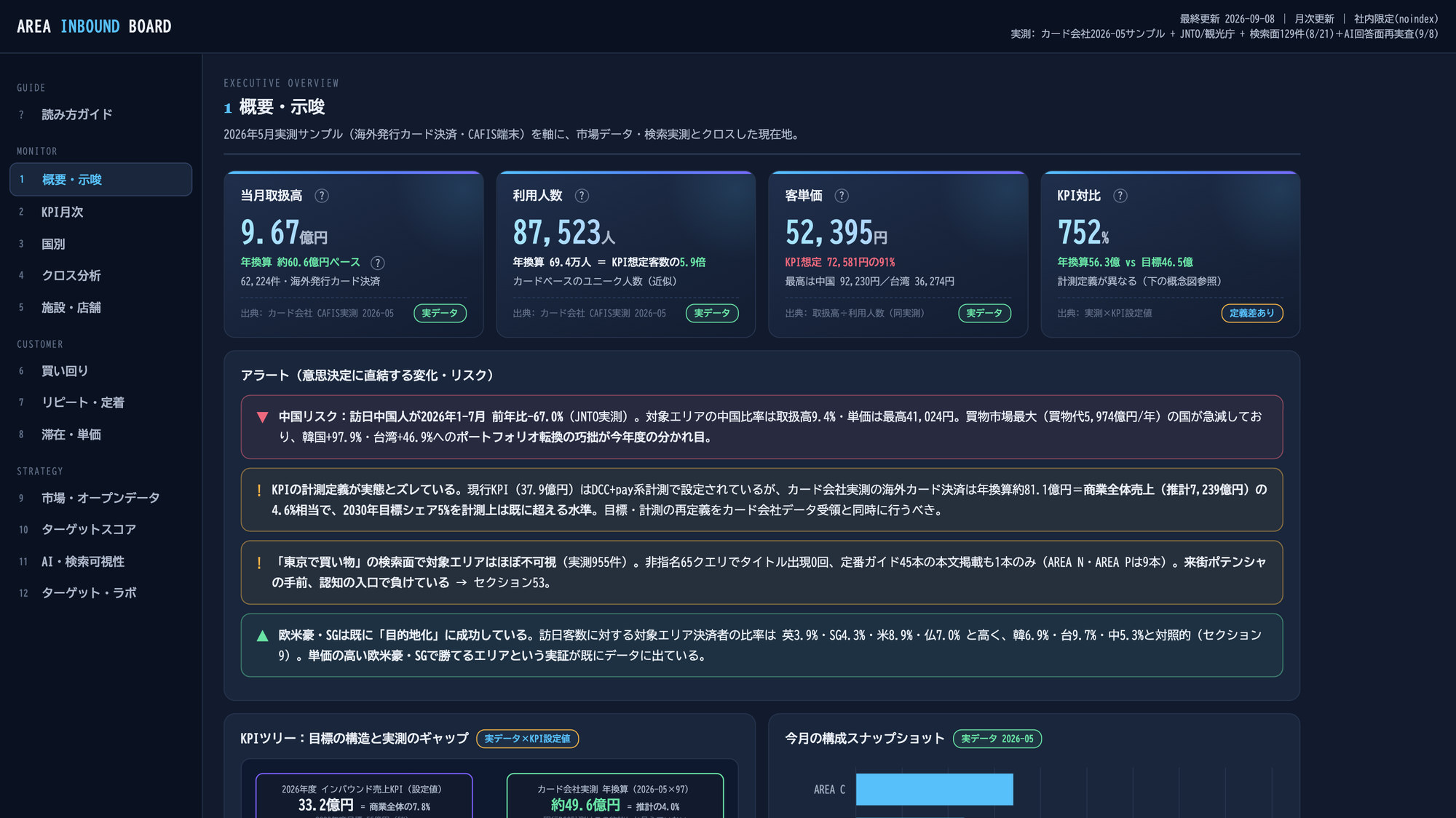Select ターゲットスコア sidebar item
Image resolution: width=1456 pixels, height=818 pixels.
[x=100, y=529]
